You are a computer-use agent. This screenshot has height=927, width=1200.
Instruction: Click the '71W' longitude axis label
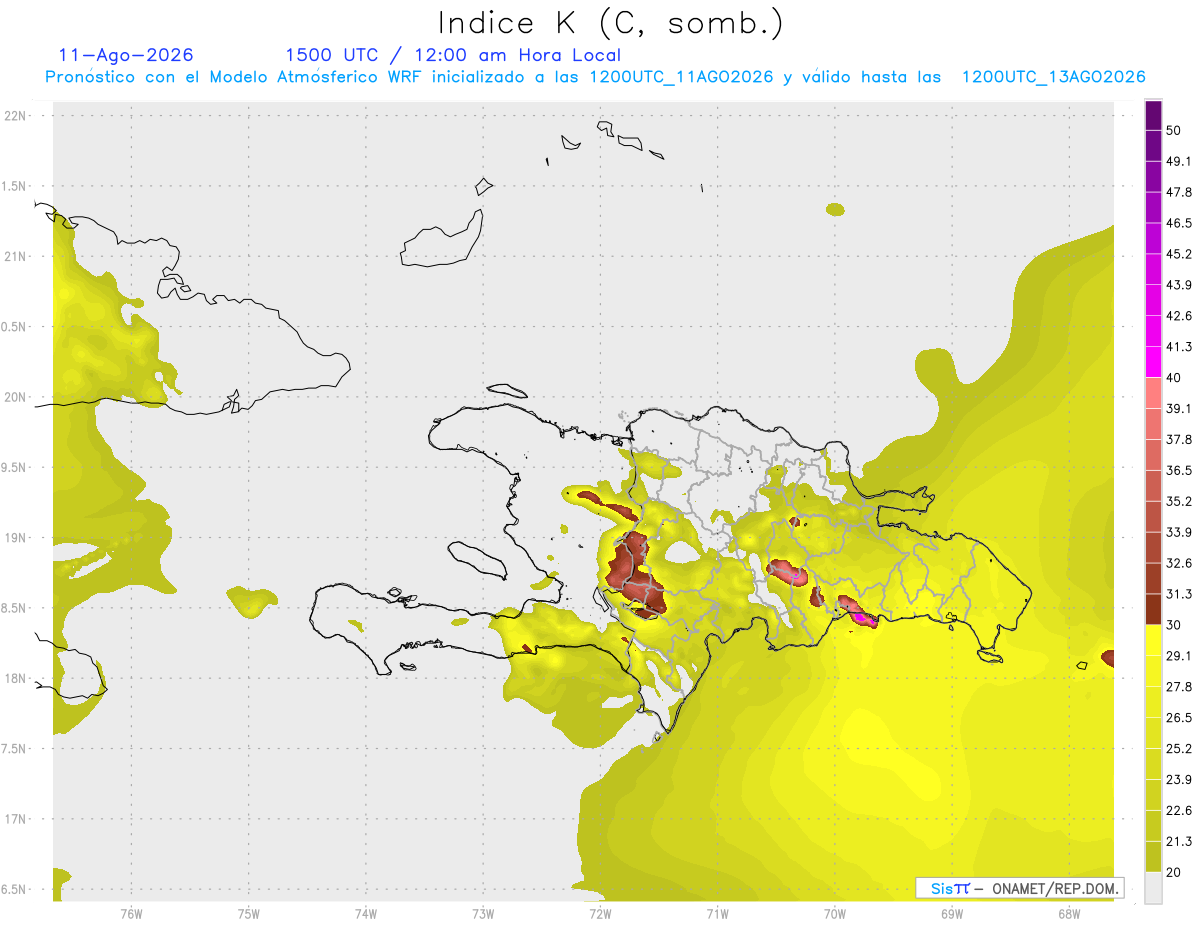click(x=717, y=914)
